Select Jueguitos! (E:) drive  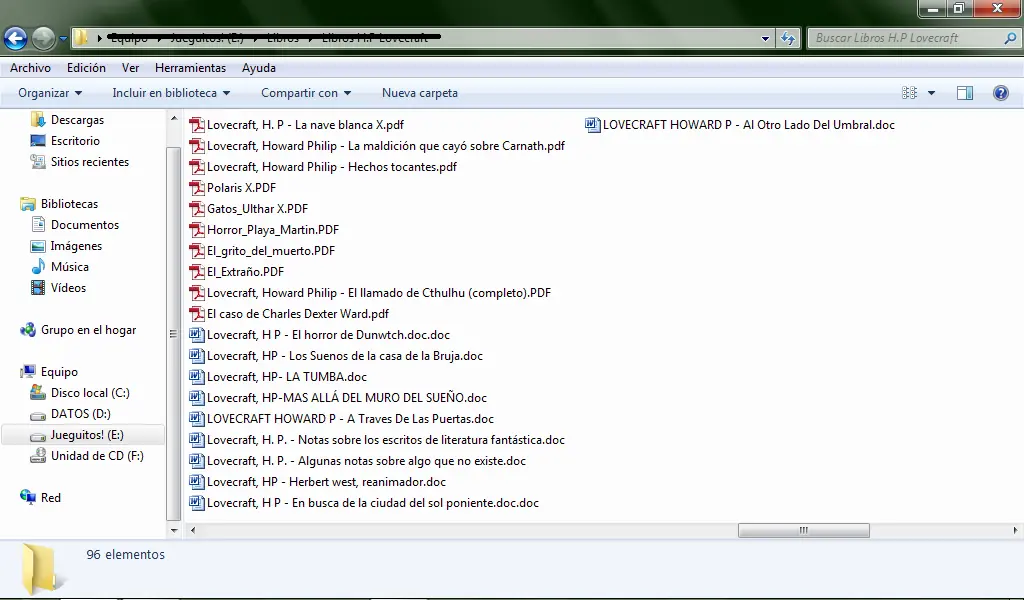(x=87, y=435)
